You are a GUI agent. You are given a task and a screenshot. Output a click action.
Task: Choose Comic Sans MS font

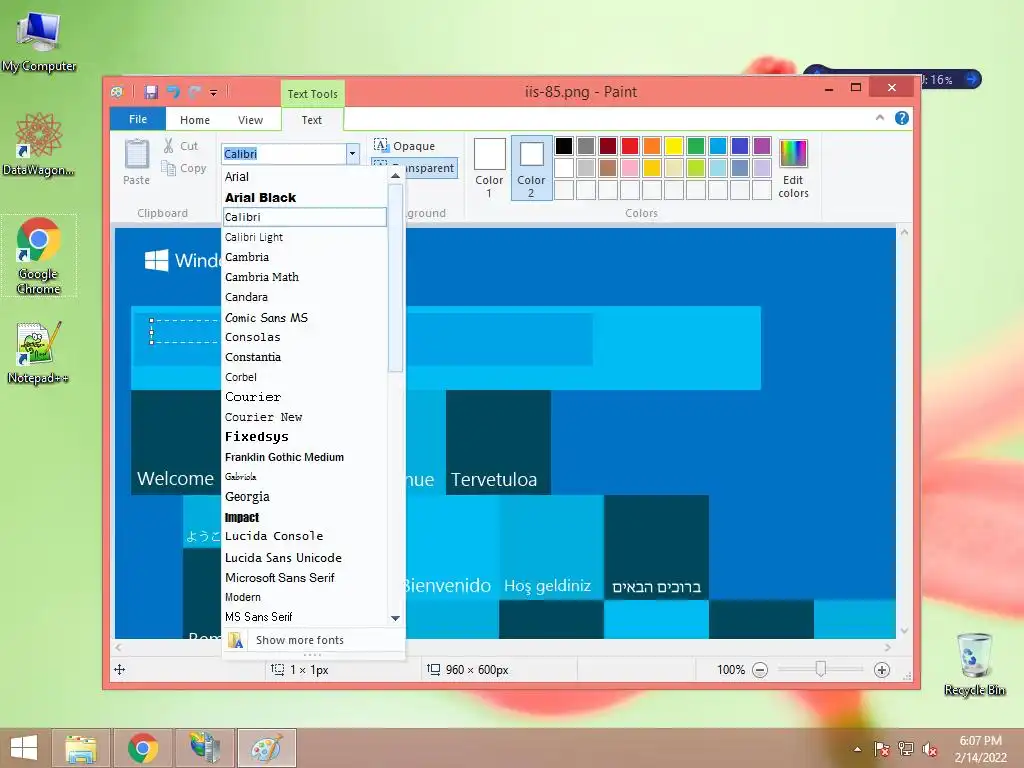pos(304,317)
